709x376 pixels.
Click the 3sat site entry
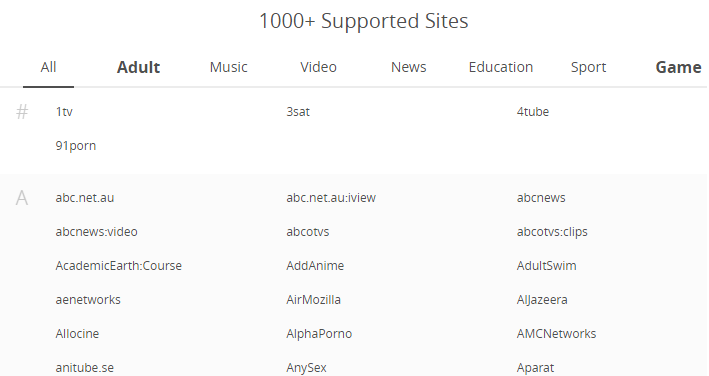point(298,112)
